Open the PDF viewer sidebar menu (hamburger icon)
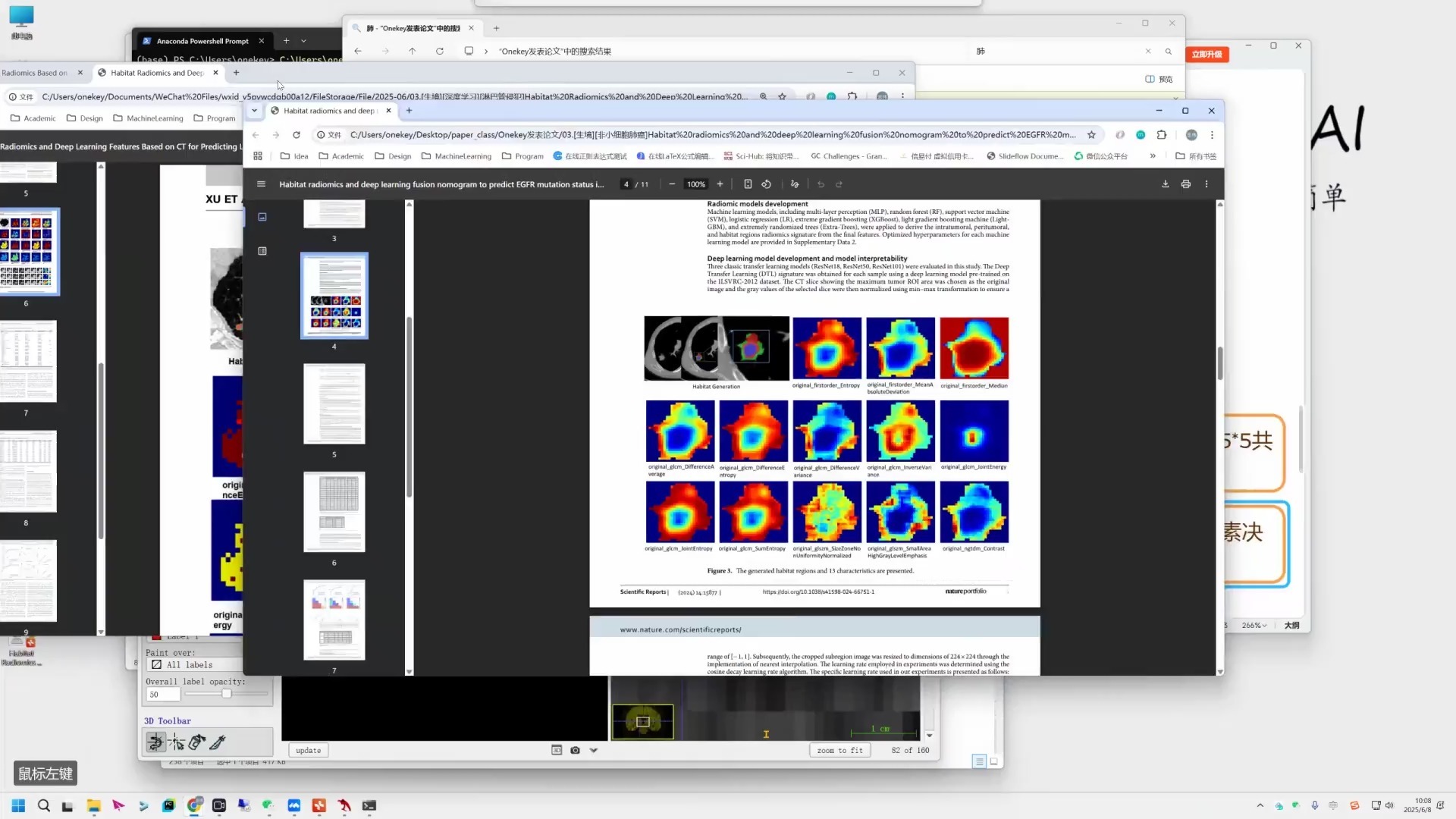Screen dimensions: 1456x819 tap(261, 184)
